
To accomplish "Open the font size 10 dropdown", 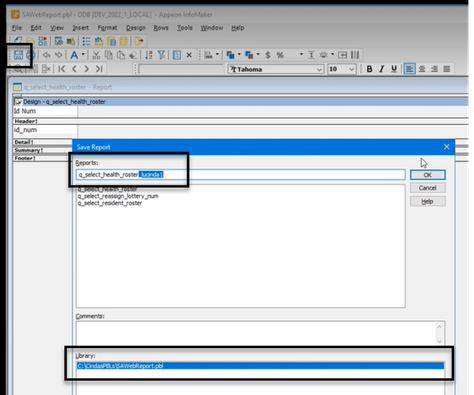I will (x=351, y=69).
